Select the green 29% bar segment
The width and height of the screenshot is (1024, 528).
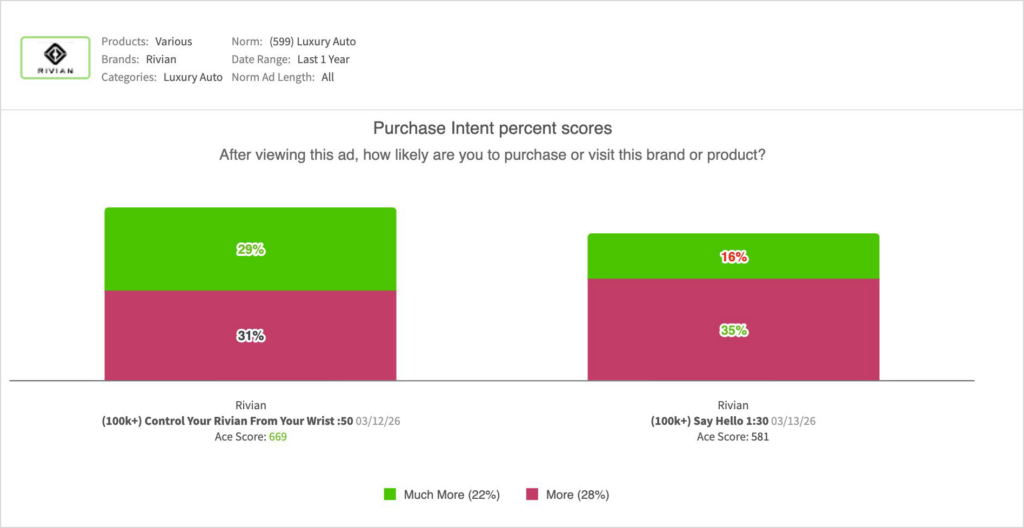pos(250,249)
